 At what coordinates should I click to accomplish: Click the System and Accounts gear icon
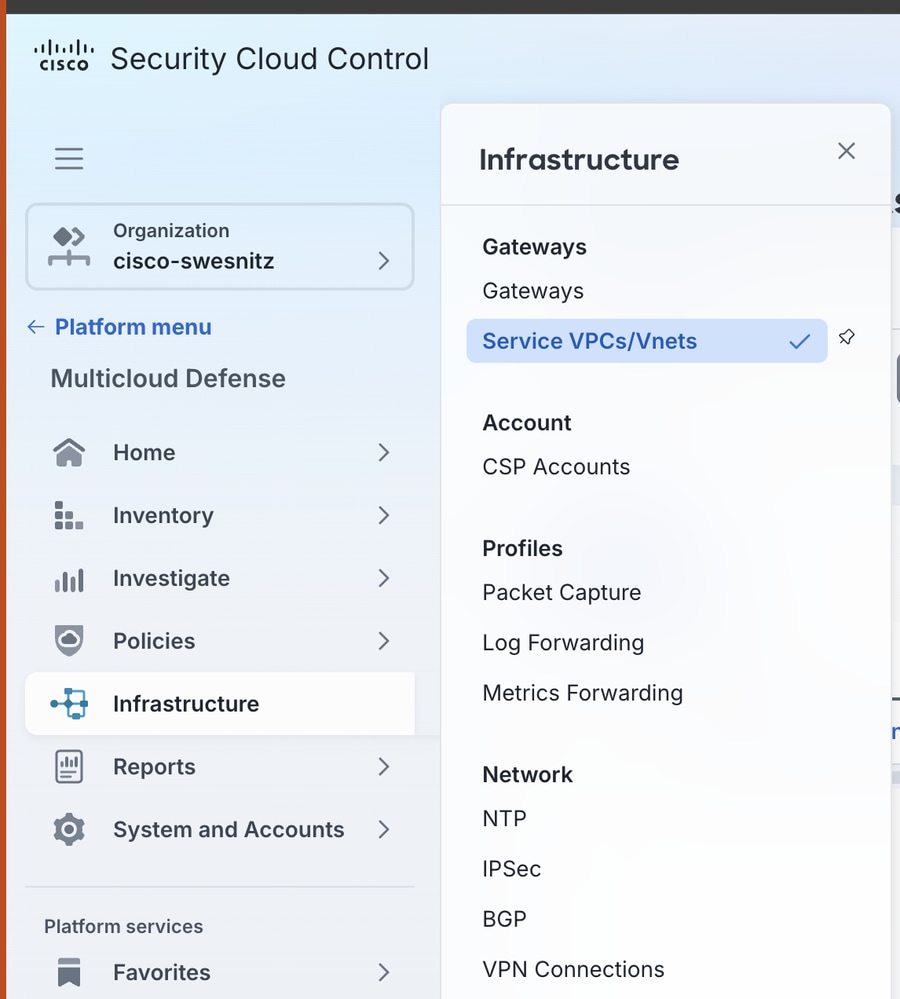click(69, 830)
